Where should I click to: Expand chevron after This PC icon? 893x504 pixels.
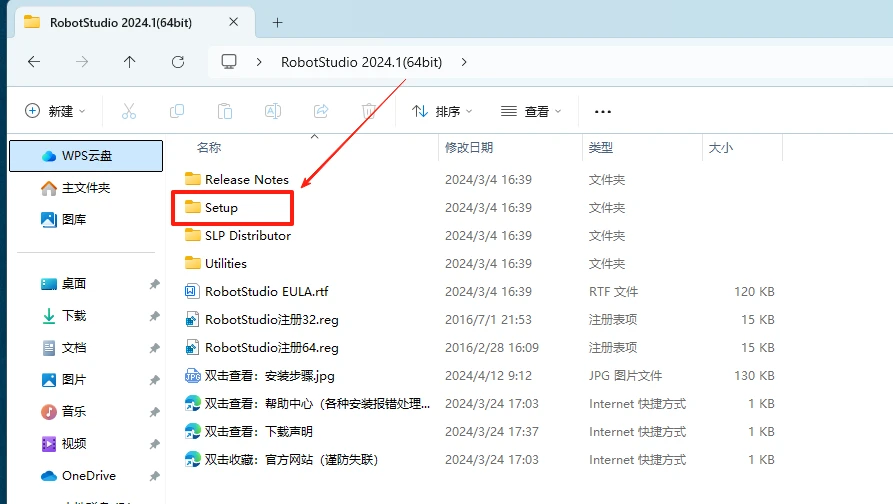coord(259,62)
